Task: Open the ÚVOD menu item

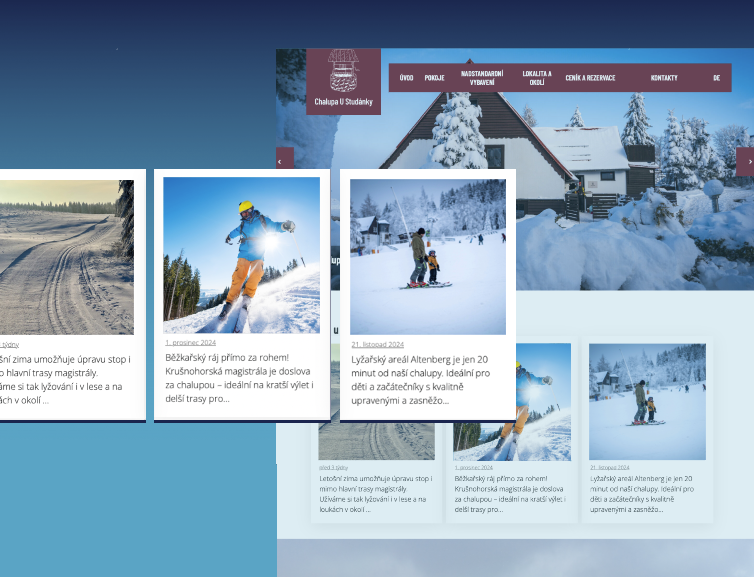Action: click(406, 77)
